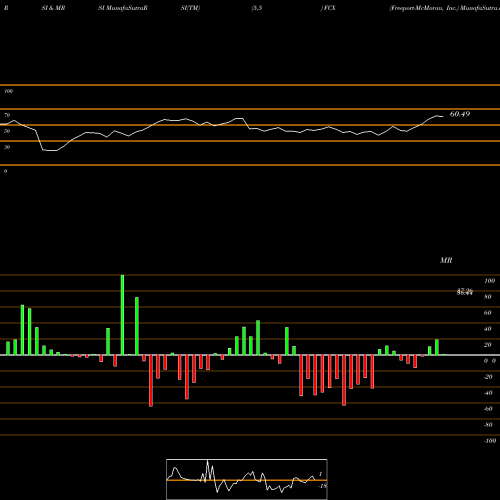Click the 60.49 RSI value label

460,114
